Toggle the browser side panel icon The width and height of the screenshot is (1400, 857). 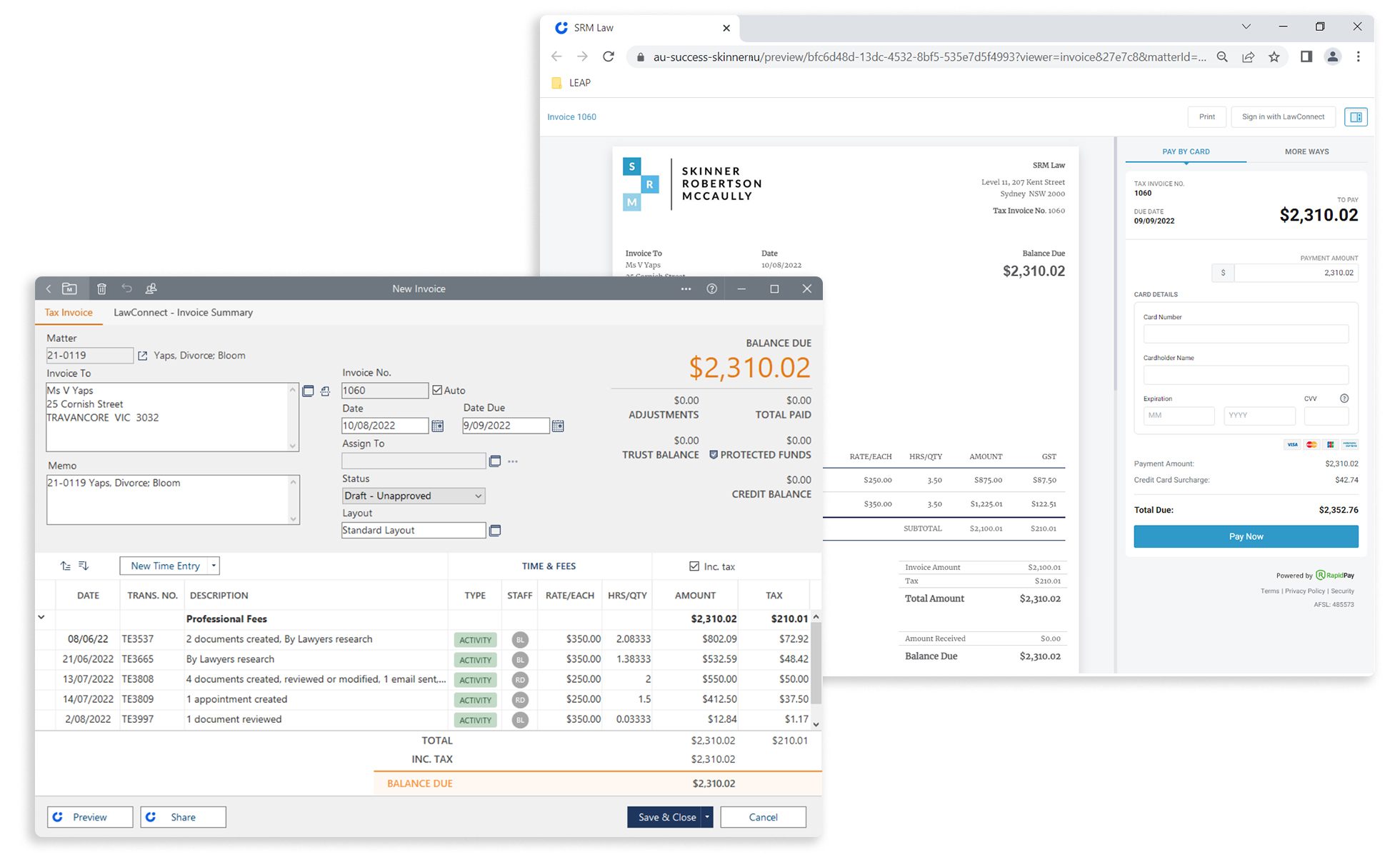[1306, 56]
